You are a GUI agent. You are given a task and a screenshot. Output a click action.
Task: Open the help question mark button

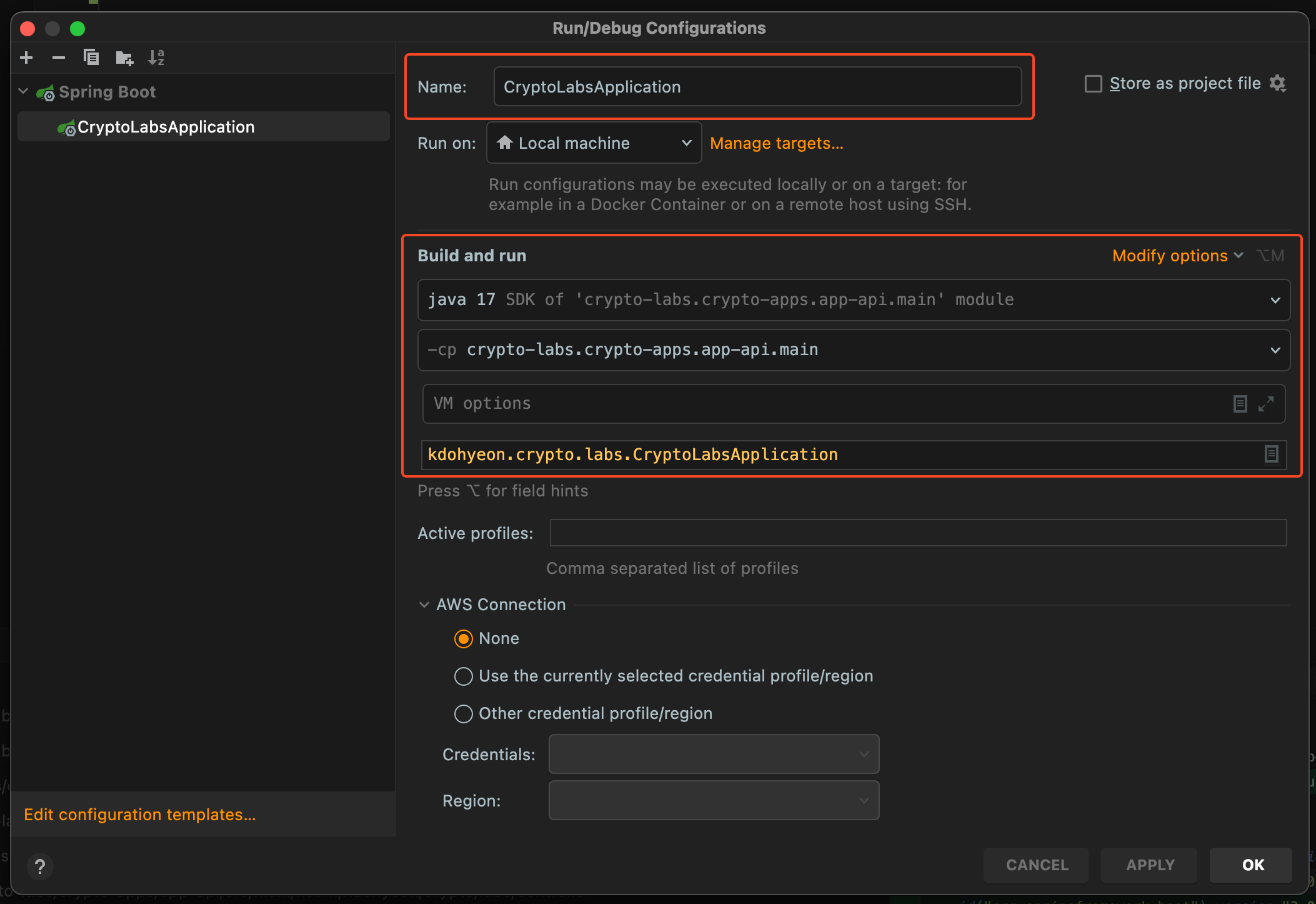click(40, 866)
